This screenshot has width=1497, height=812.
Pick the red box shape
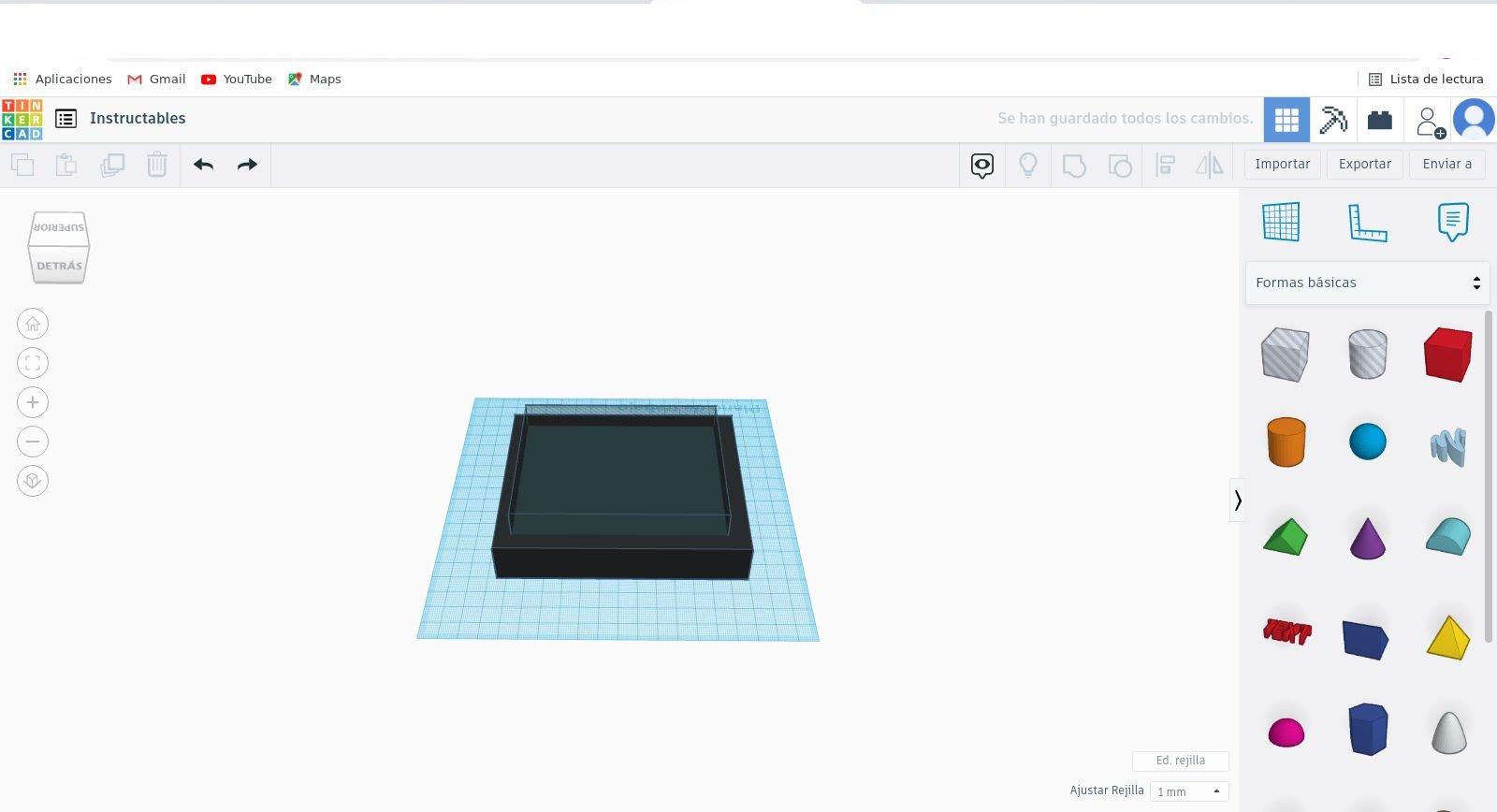(1447, 355)
